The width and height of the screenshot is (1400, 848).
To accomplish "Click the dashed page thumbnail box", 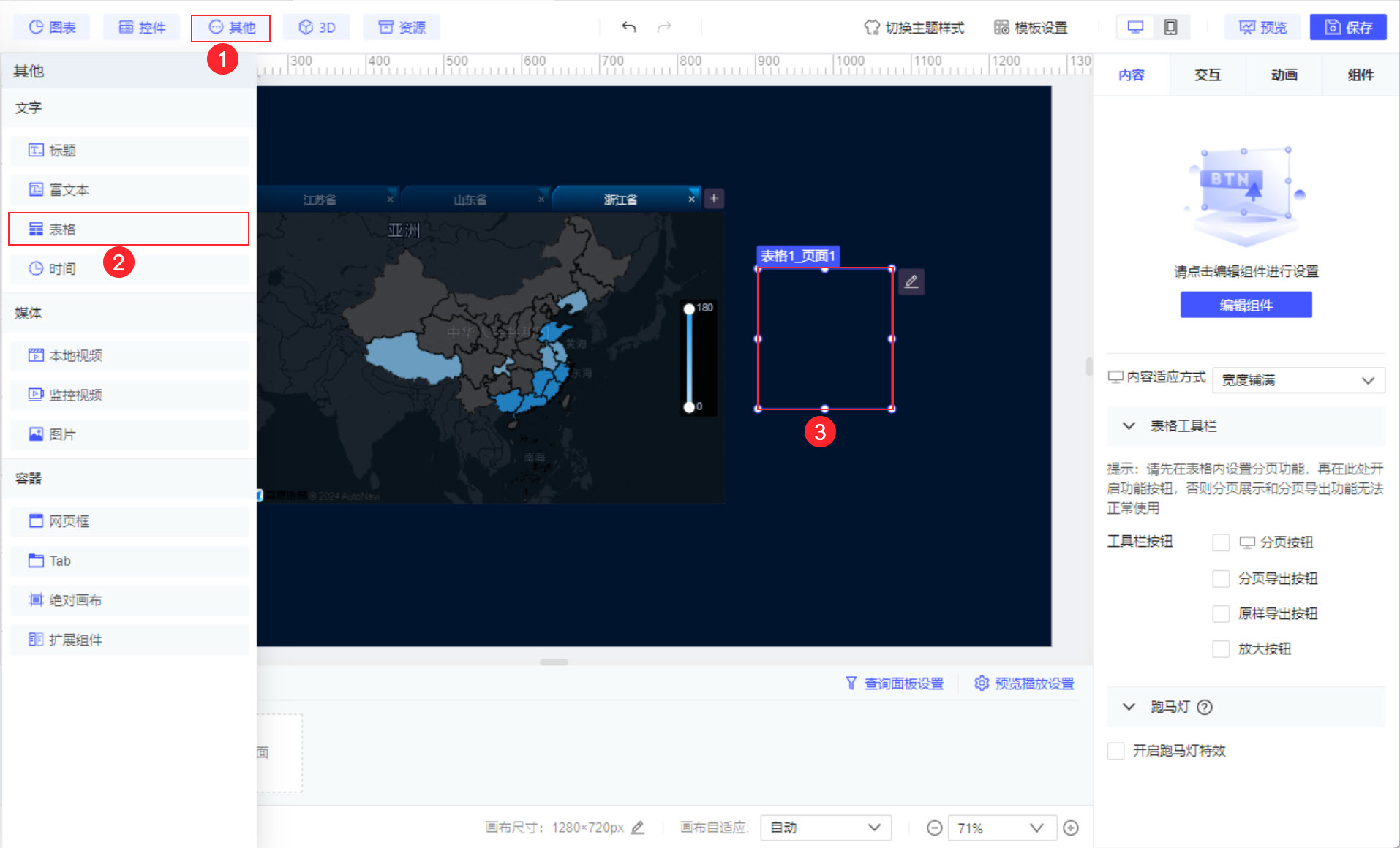I will [x=279, y=753].
